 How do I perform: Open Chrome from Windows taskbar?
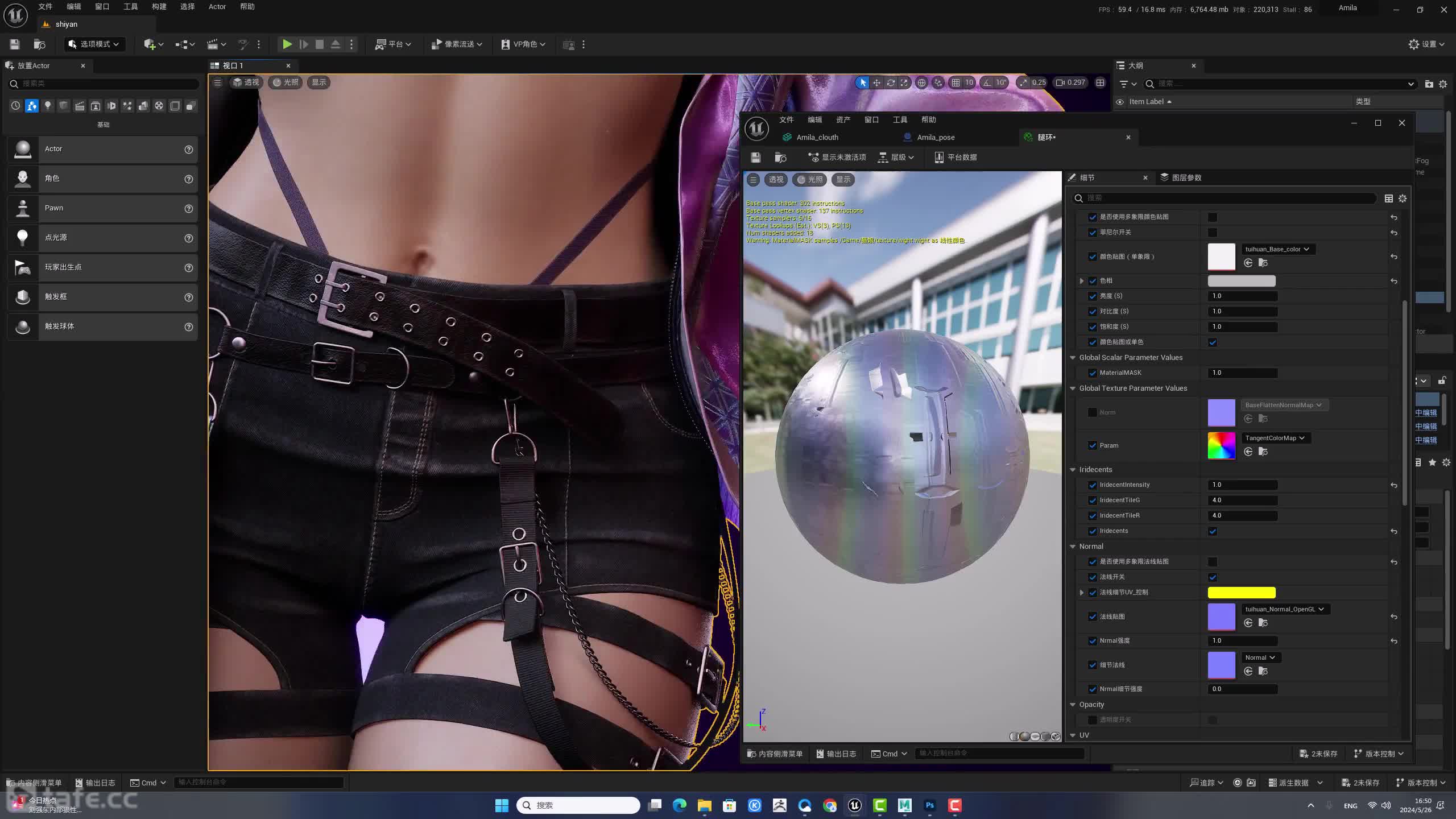pyautogui.click(x=830, y=805)
